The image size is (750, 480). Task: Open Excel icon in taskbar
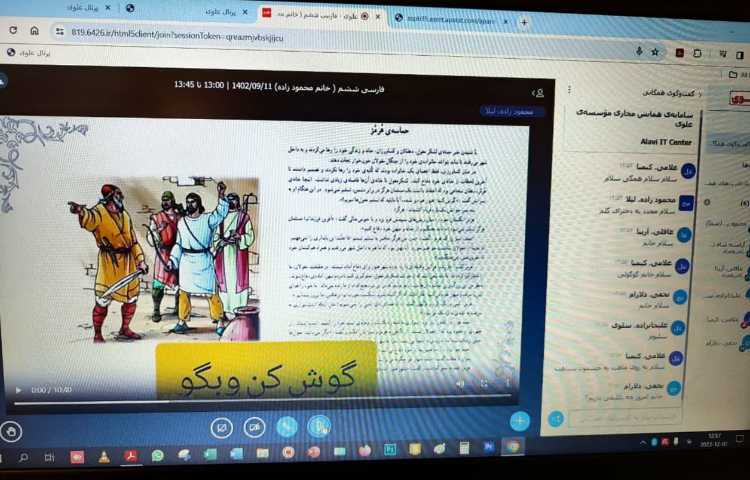(x=210, y=454)
